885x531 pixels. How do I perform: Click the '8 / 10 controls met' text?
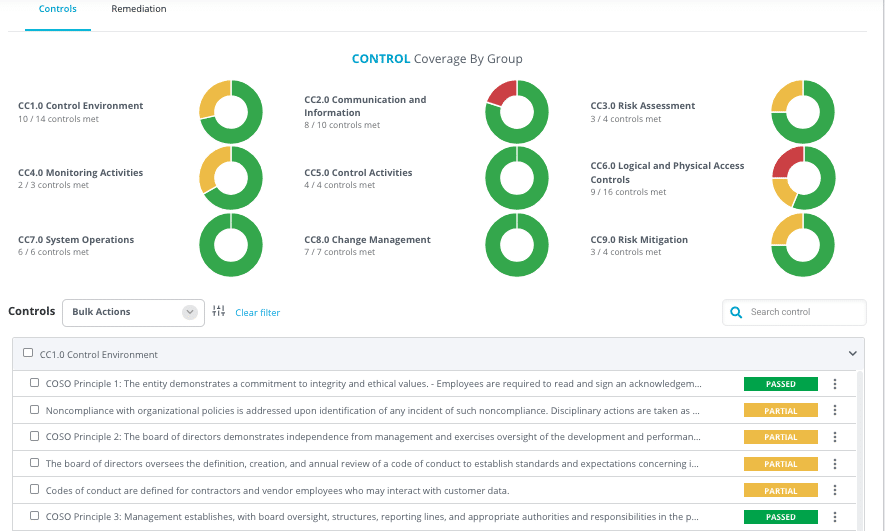coord(342,125)
